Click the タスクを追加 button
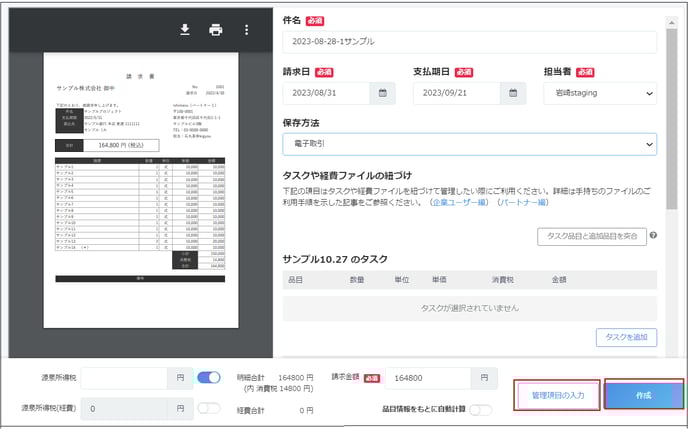The height and width of the screenshot is (429, 688). click(x=626, y=337)
